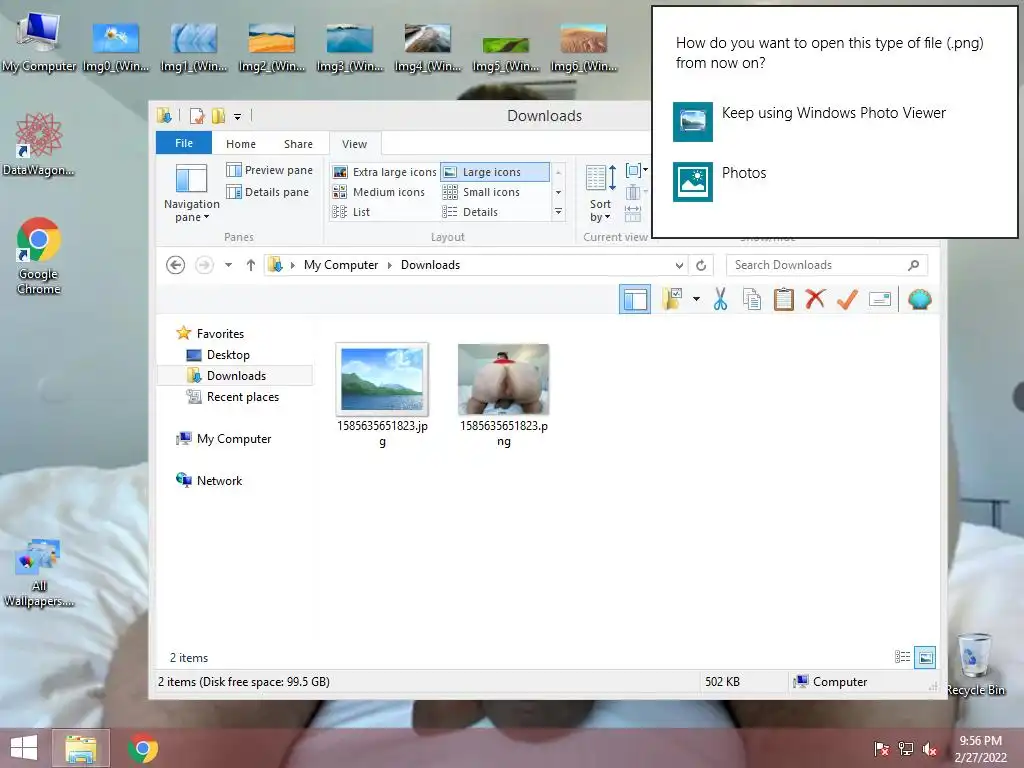
Task: Switch layout to Small icons
Action: tap(481, 192)
